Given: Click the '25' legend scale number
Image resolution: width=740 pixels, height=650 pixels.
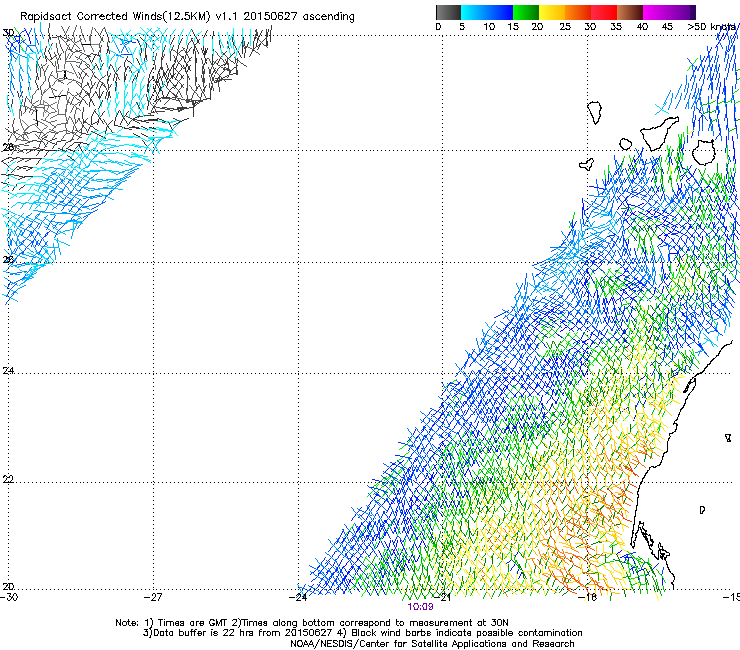Looking at the screenshot, I should pyautogui.click(x=565, y=27).
